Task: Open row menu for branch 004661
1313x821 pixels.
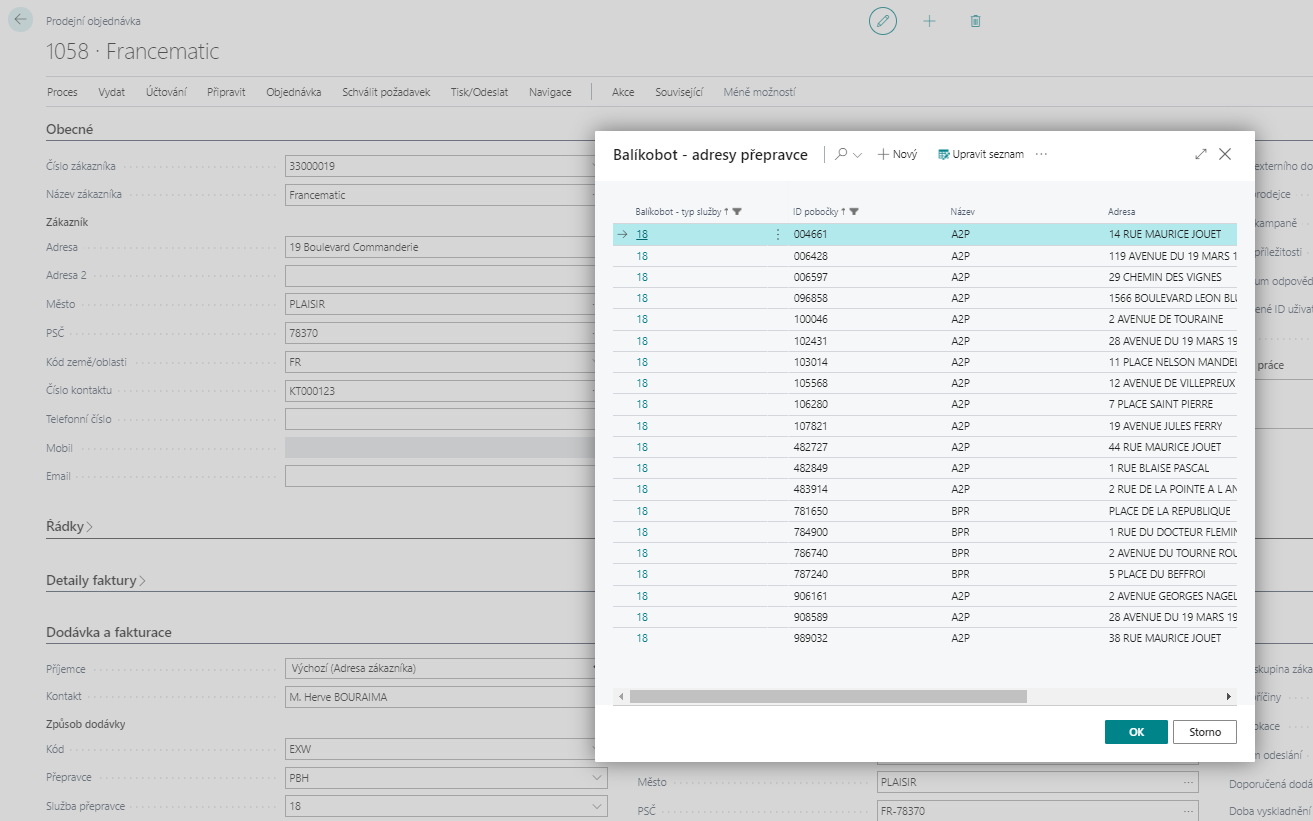Action: [777, 234]
